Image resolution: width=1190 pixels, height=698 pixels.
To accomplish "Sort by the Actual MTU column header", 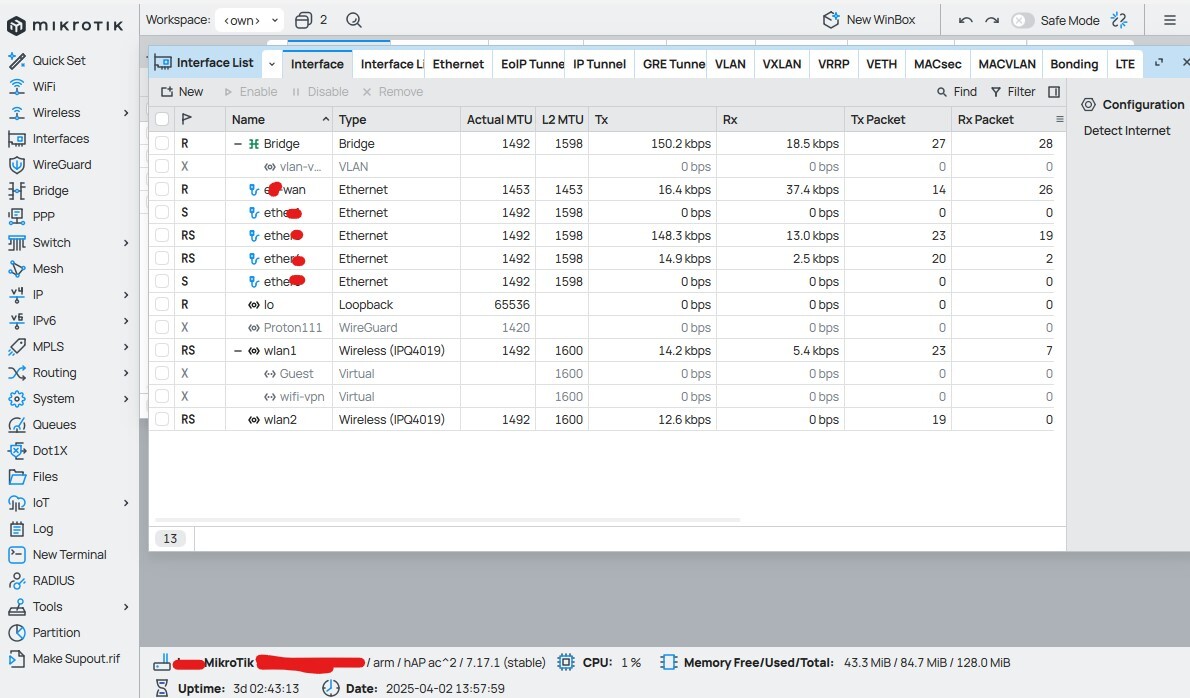I will [499, 119].
